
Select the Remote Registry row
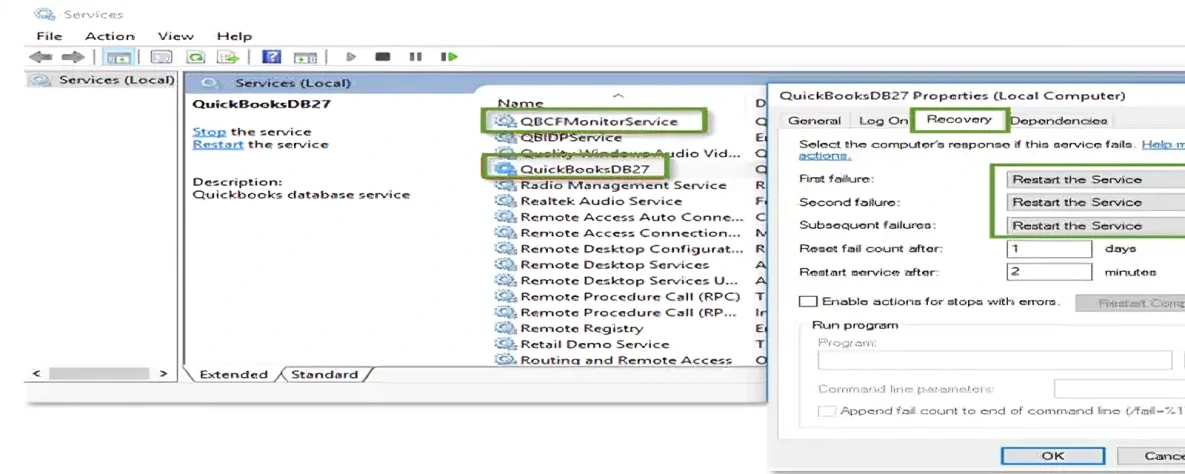tap(581, 328)
